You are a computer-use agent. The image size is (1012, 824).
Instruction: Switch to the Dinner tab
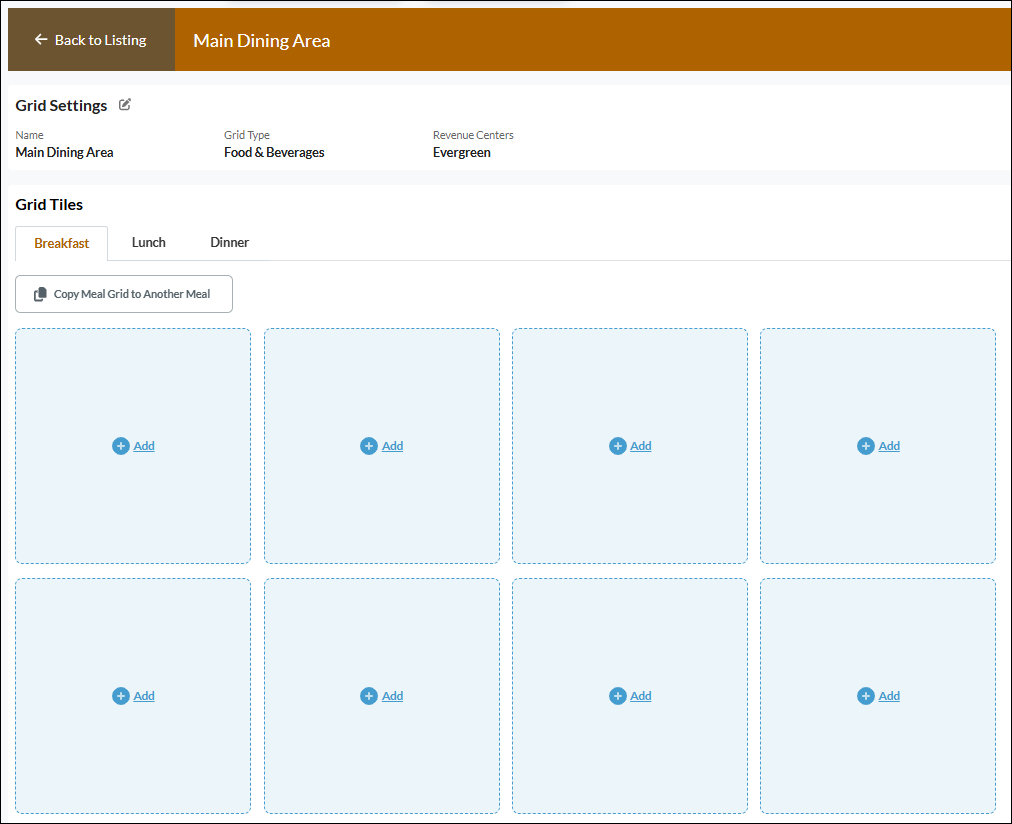pyautogui.click(x=229, y=243)
